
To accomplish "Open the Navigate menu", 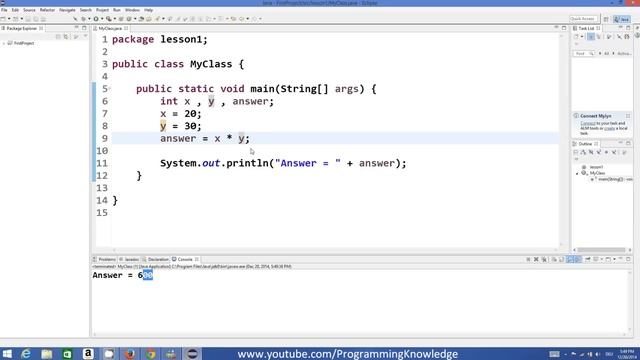I will point(67,10).
